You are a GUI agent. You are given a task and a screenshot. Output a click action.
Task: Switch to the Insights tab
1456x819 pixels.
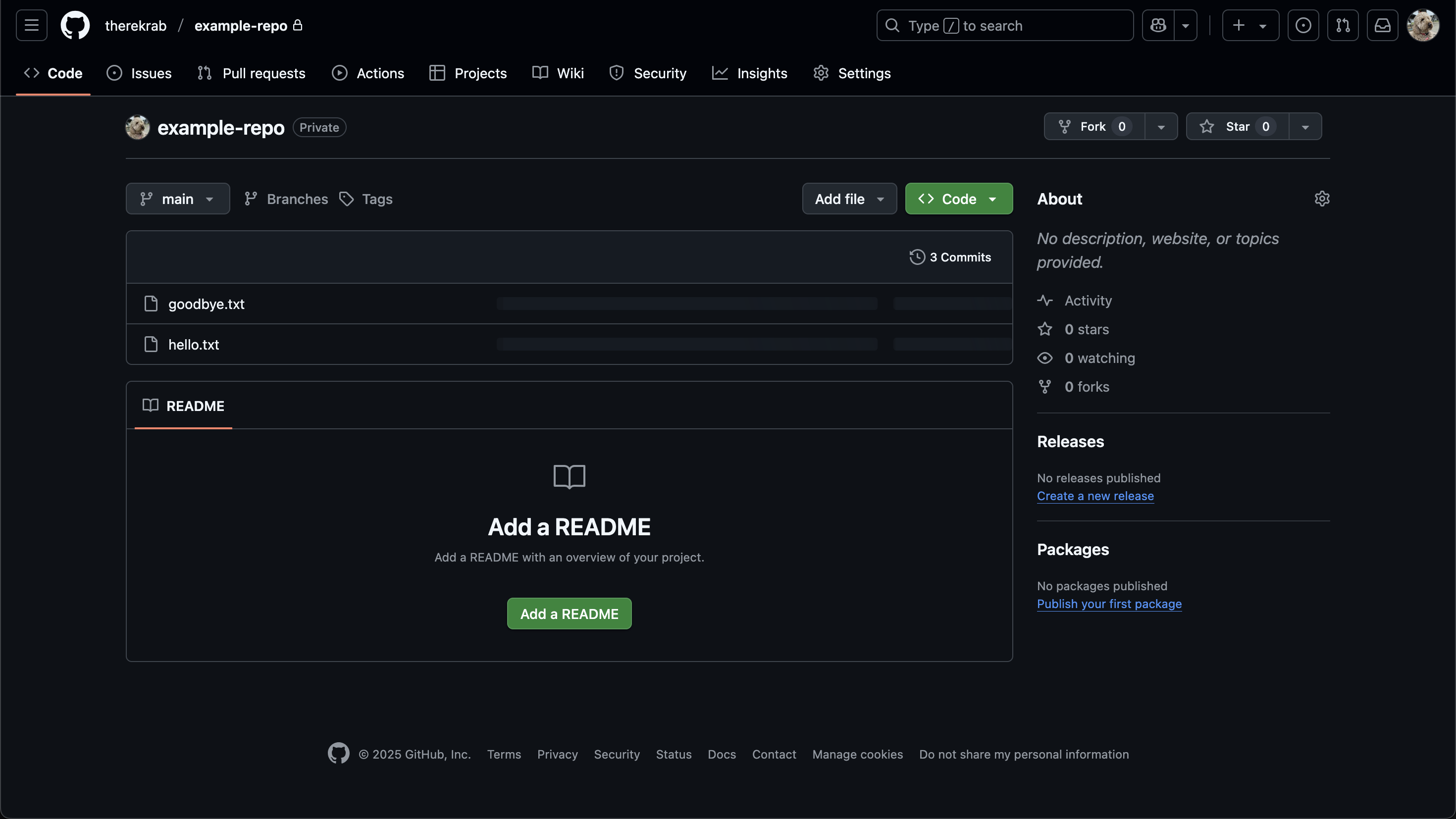click(x=750, y=73)
